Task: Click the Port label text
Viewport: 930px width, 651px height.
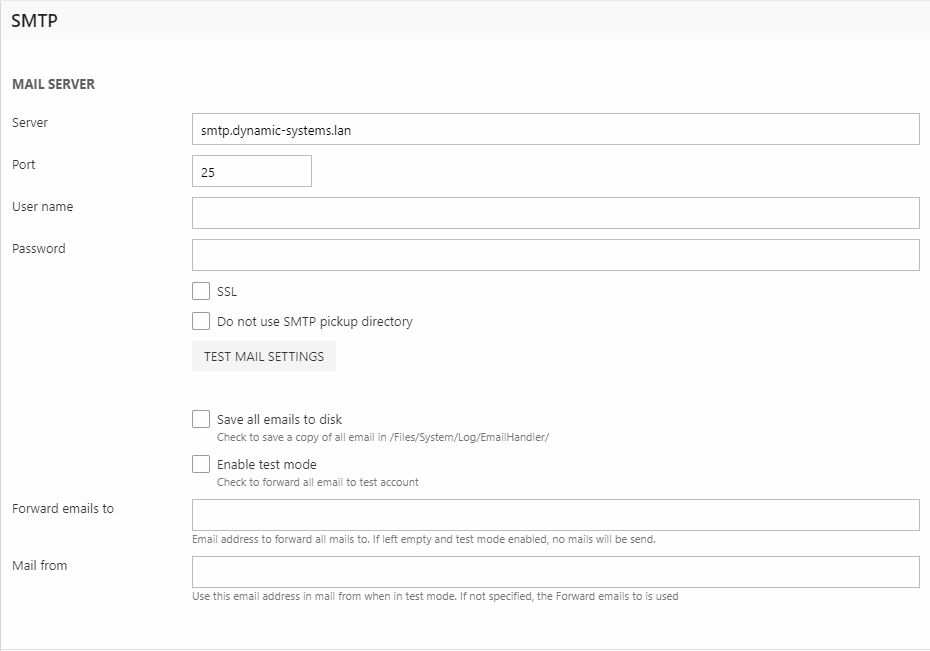Action: click(x=24, y=165)
